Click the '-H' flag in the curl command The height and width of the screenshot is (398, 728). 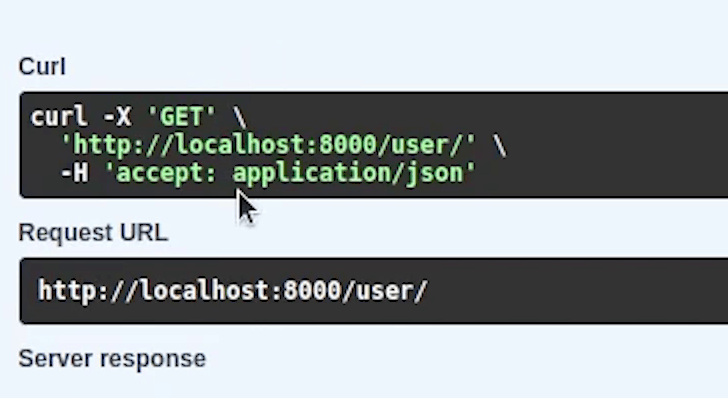(74, 173)
